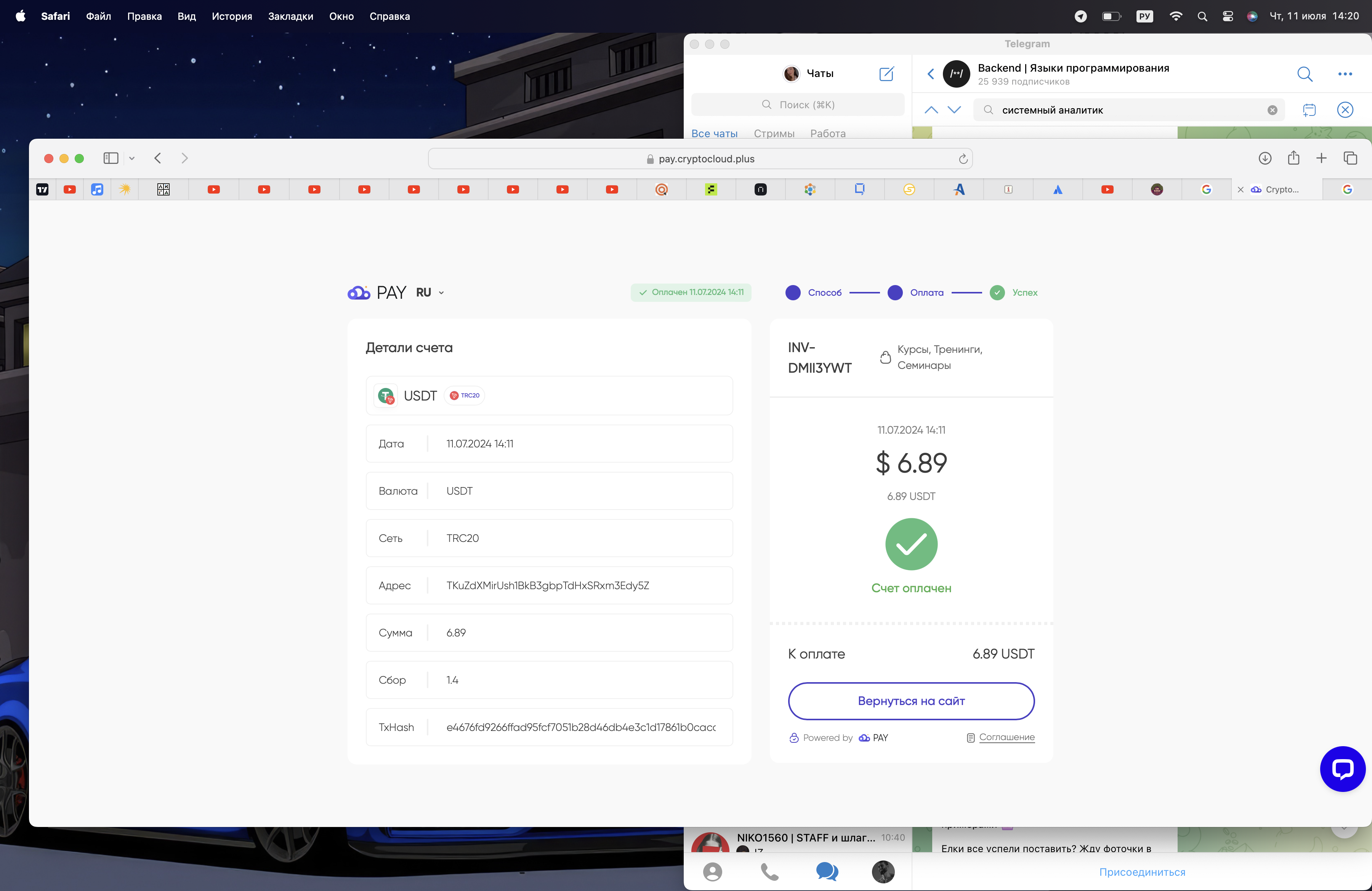This screenshot has width=1372, height=891.
Task: Click the pay.cryptocloud.plus address bar
Action: 700,159
